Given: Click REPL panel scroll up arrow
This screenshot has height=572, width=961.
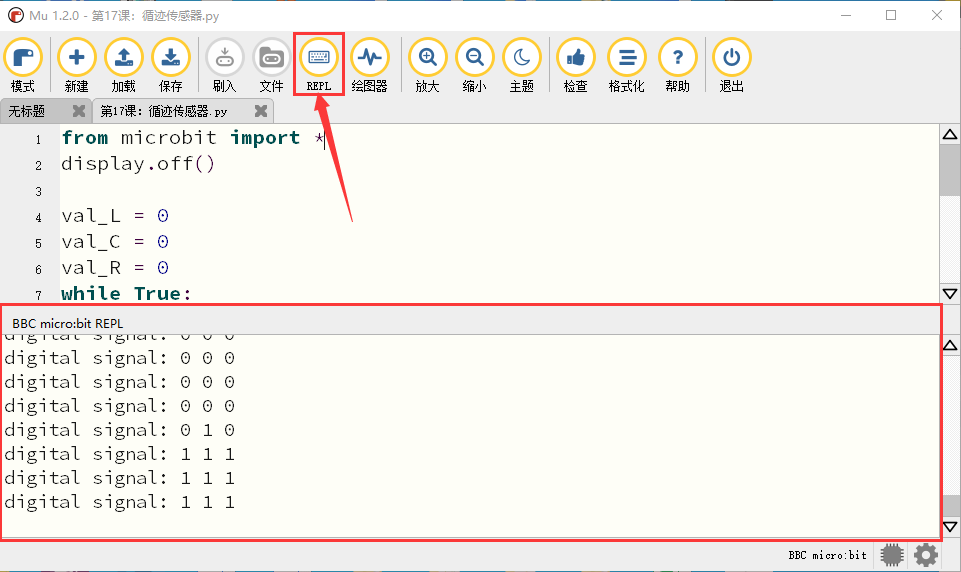Looking at the screenshot, I should click(x=950, y=345).
